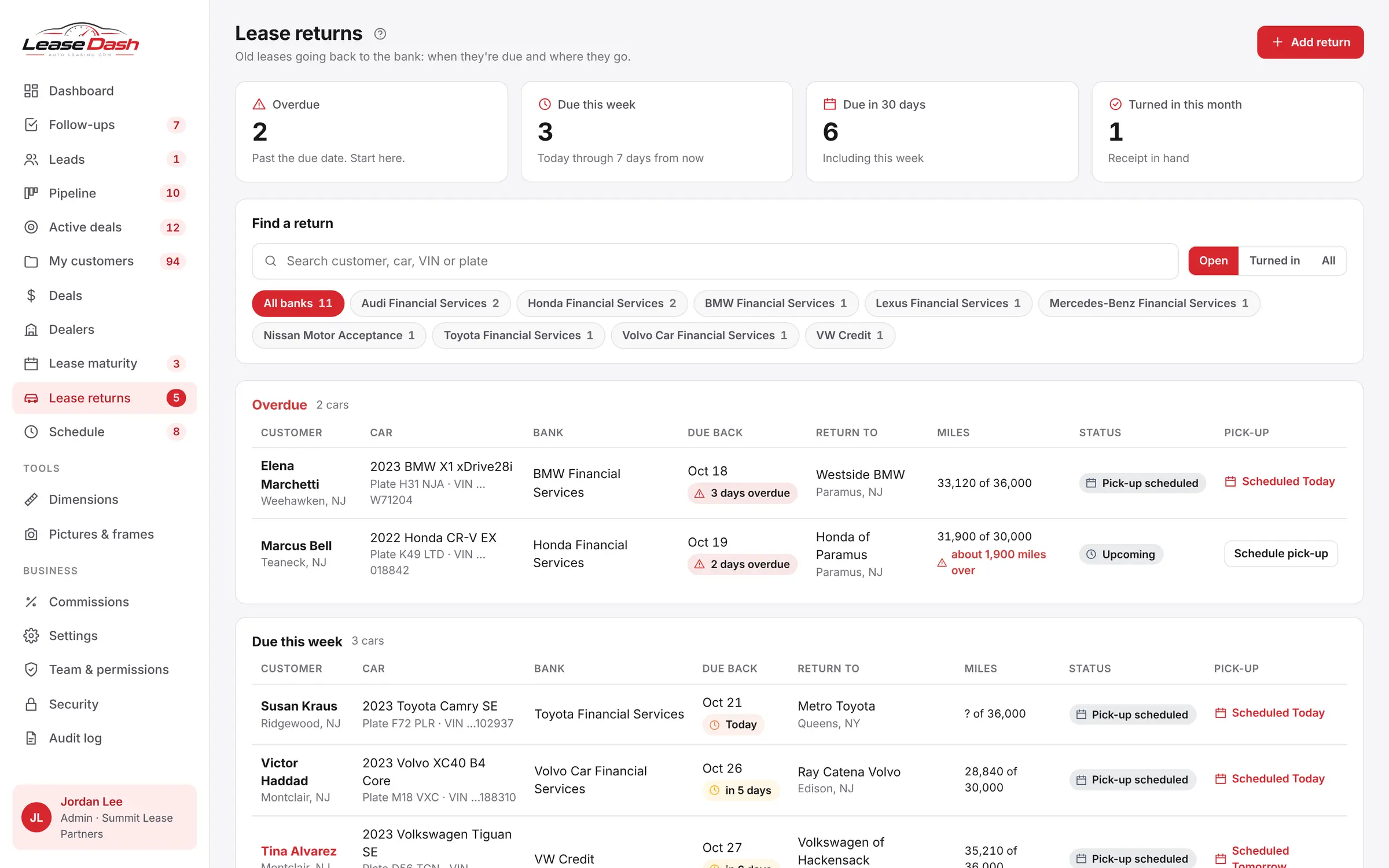Click the Lease maturity calendar icon

coord(31,364)
